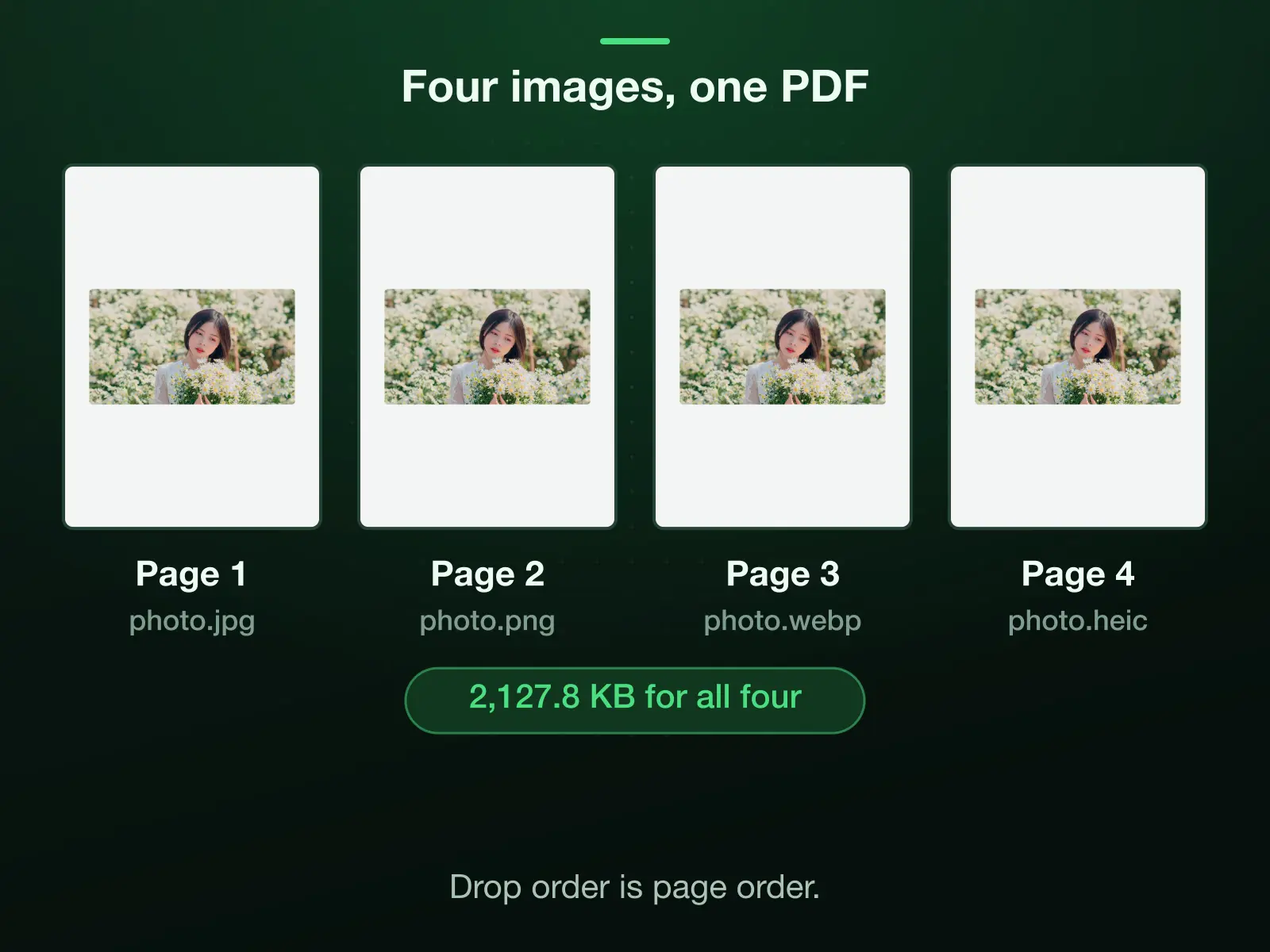
Task: Click the Page 4 photo thumbnail
Action: (x=1078, y=347)
